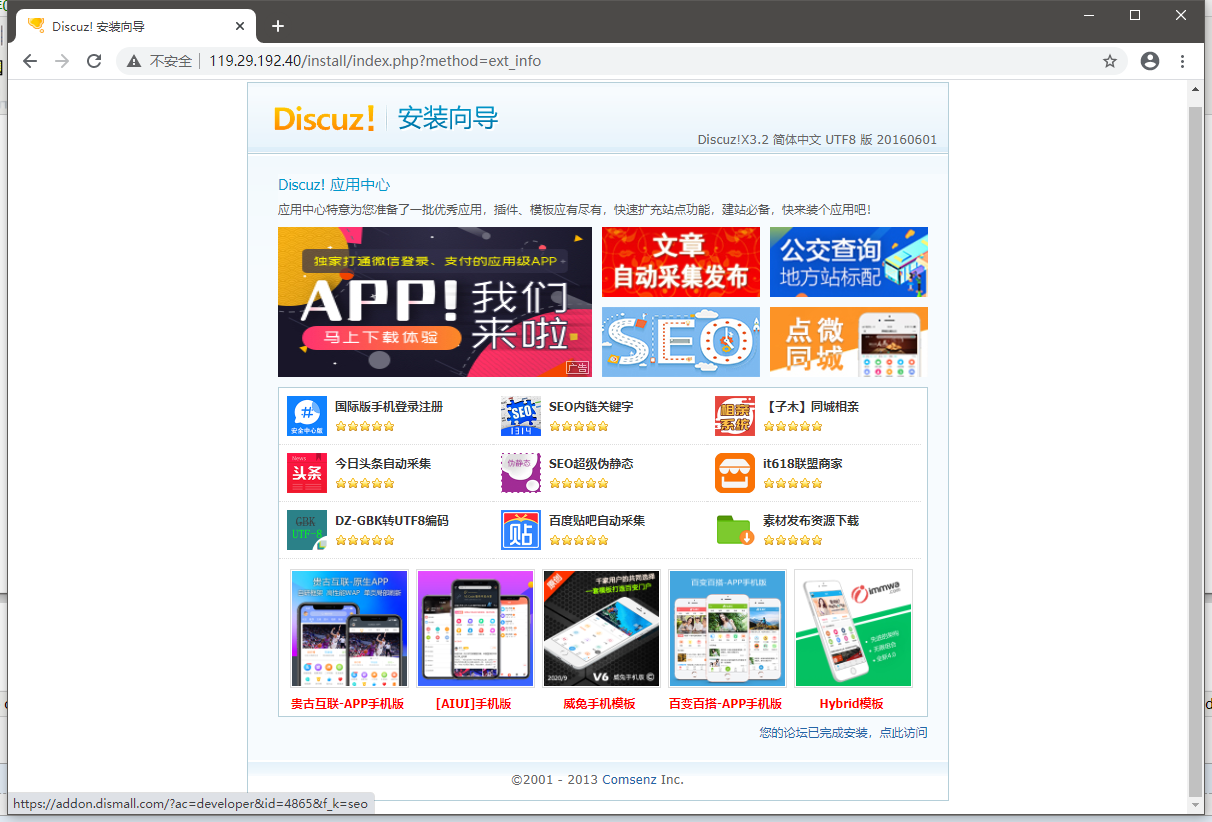Open the Hybrid模板 immwa thumbnail
The image size is (1212, 822).
pos(854,628)
